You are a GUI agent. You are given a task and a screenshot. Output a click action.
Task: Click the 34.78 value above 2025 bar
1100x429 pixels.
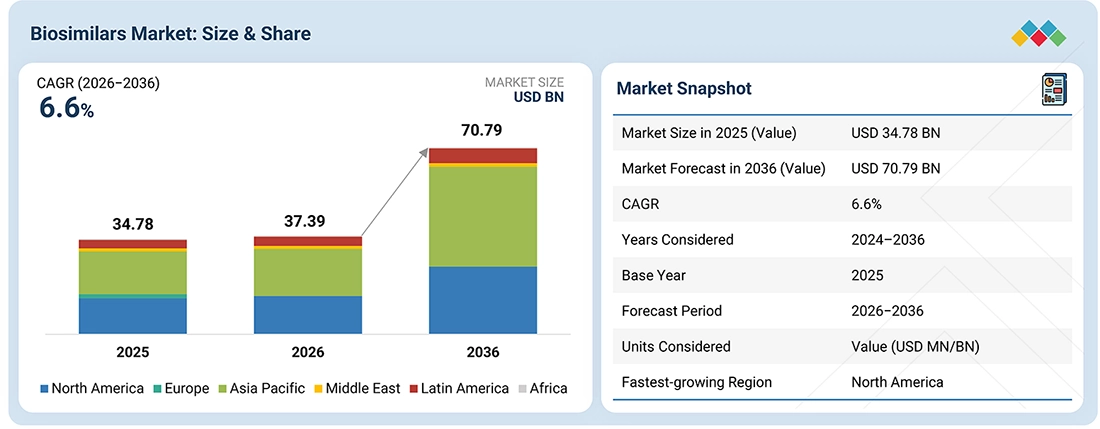[x=133, y=224]
